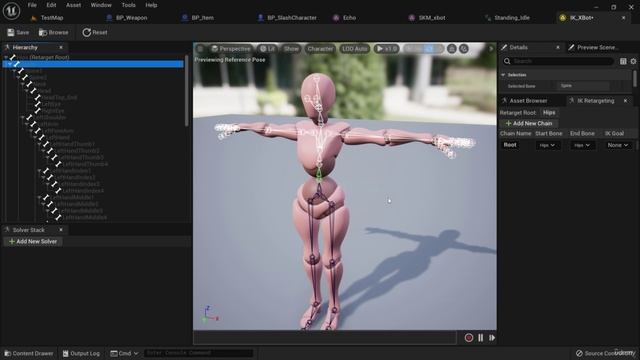Image resolution: width=640 pixels, height=360 pixels.
Task: Open the Asset menu
Action: coord(73,5)
